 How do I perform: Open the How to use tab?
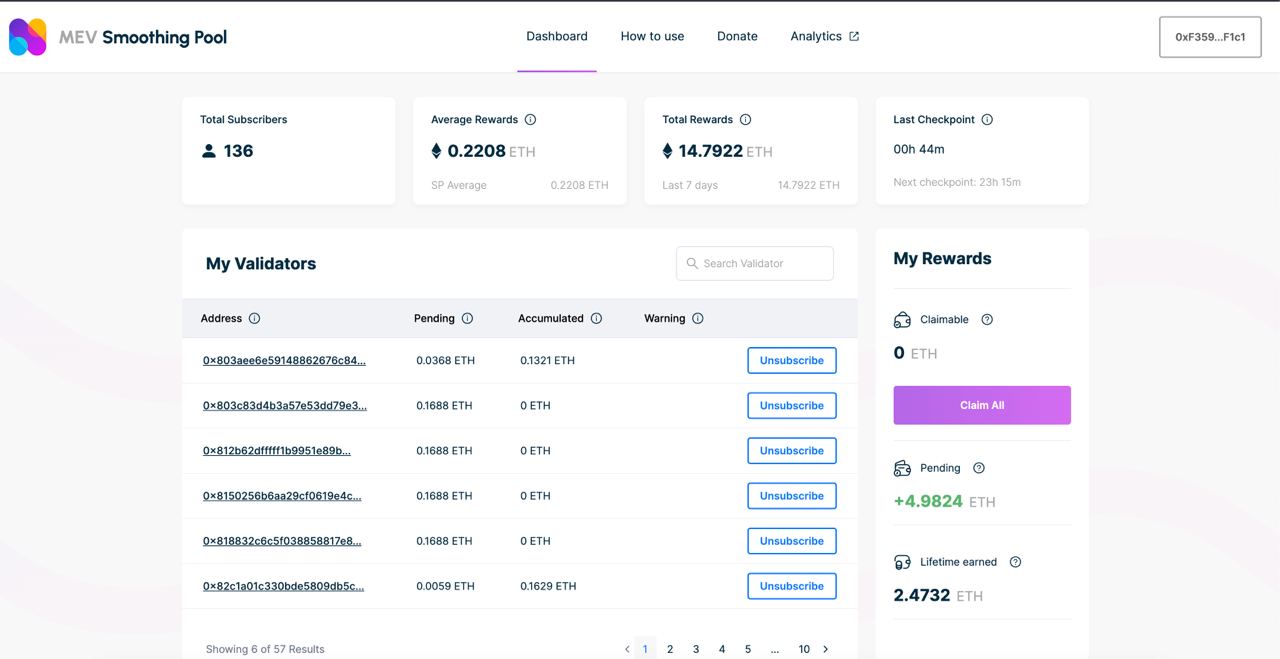(x=652, y=37)
